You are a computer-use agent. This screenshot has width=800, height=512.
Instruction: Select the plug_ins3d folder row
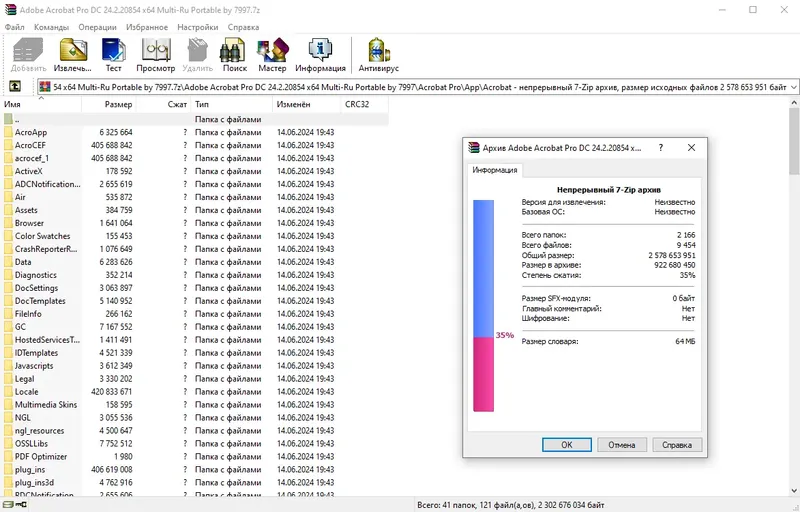(194, 482)
